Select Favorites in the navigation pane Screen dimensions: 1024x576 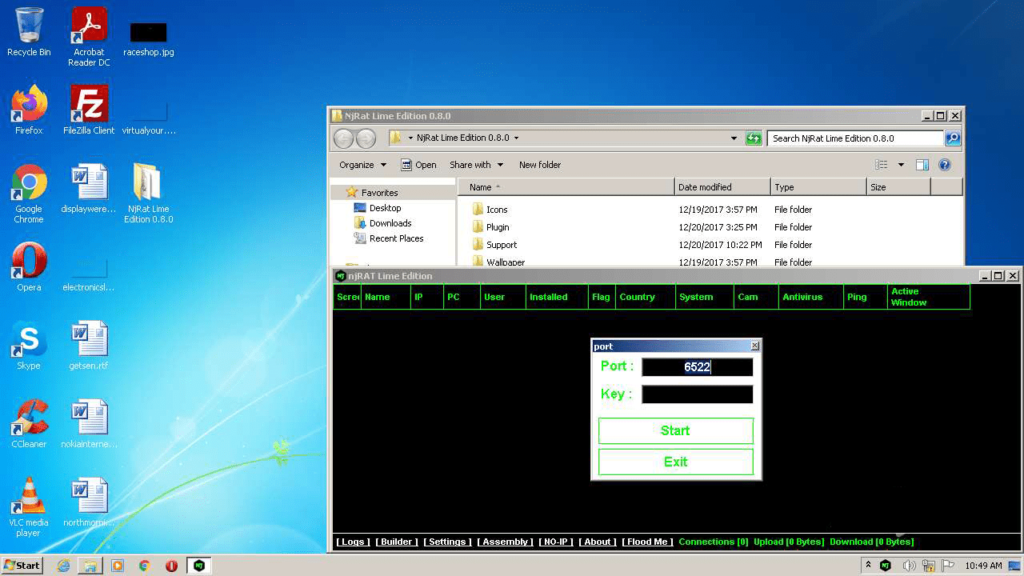tap(379, 193)
